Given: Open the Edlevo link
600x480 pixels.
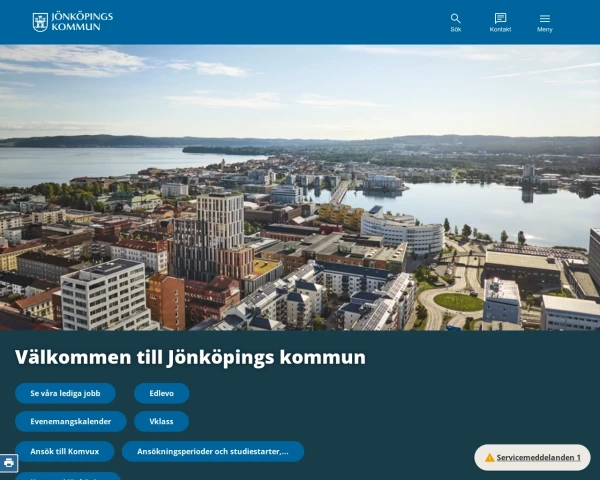Looking at the screenshot, I should [x=161, y=393].
